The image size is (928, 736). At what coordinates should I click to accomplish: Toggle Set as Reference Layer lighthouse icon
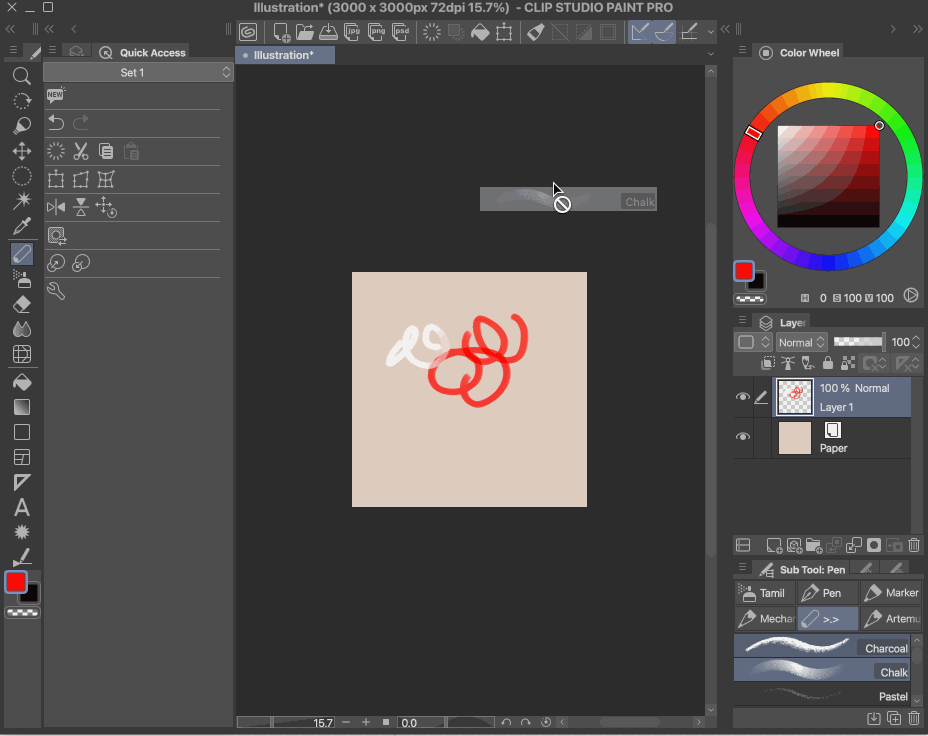[x=788, y=363]
